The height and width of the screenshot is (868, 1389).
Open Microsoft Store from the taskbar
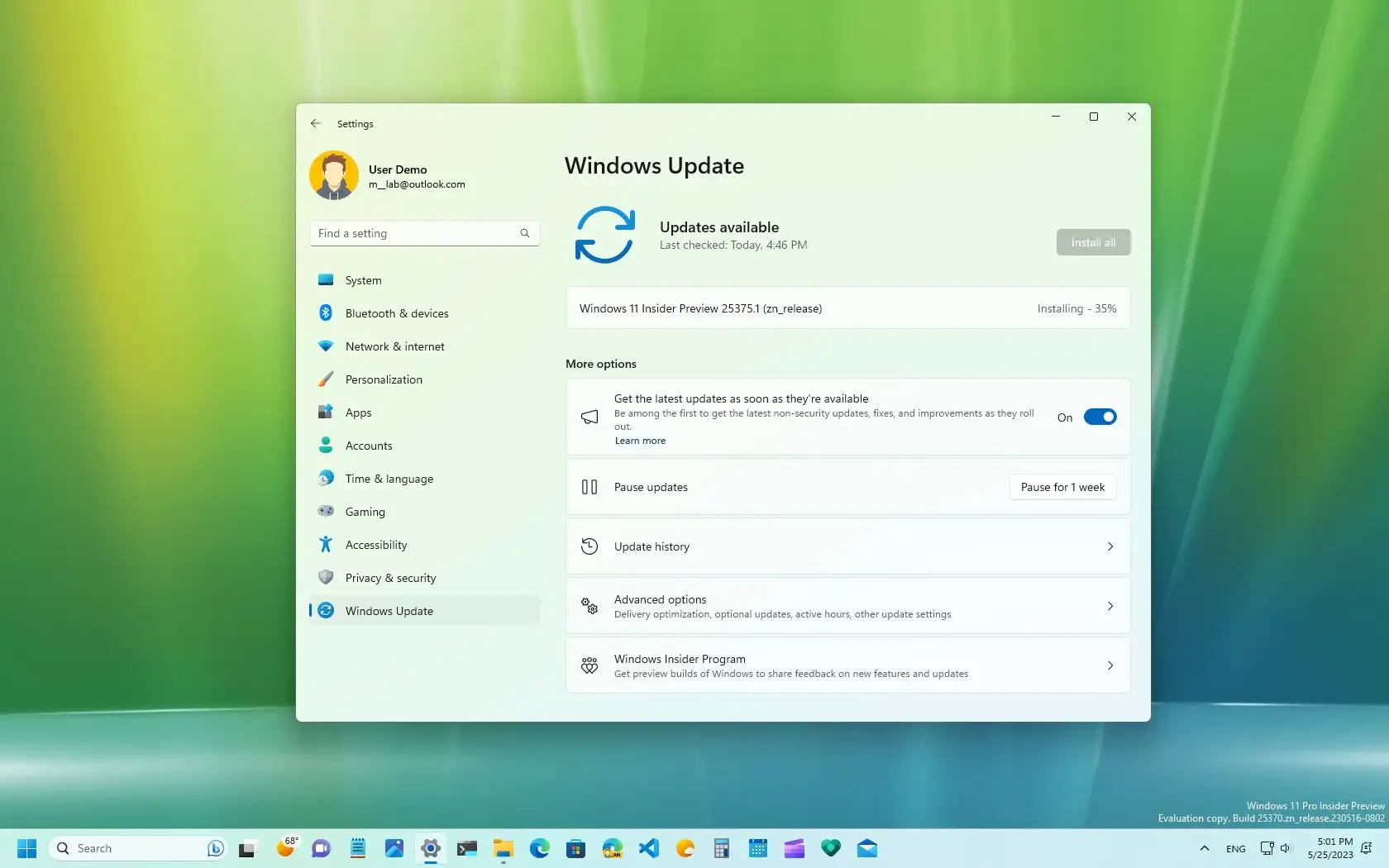pyautogui.click(x=576, y=848)
